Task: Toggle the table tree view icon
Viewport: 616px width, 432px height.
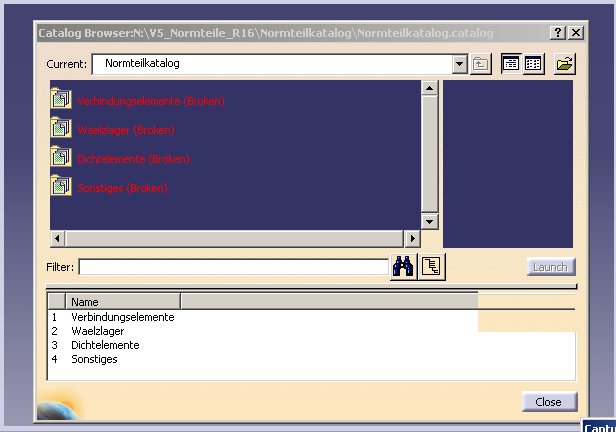Action: [432, 267]
